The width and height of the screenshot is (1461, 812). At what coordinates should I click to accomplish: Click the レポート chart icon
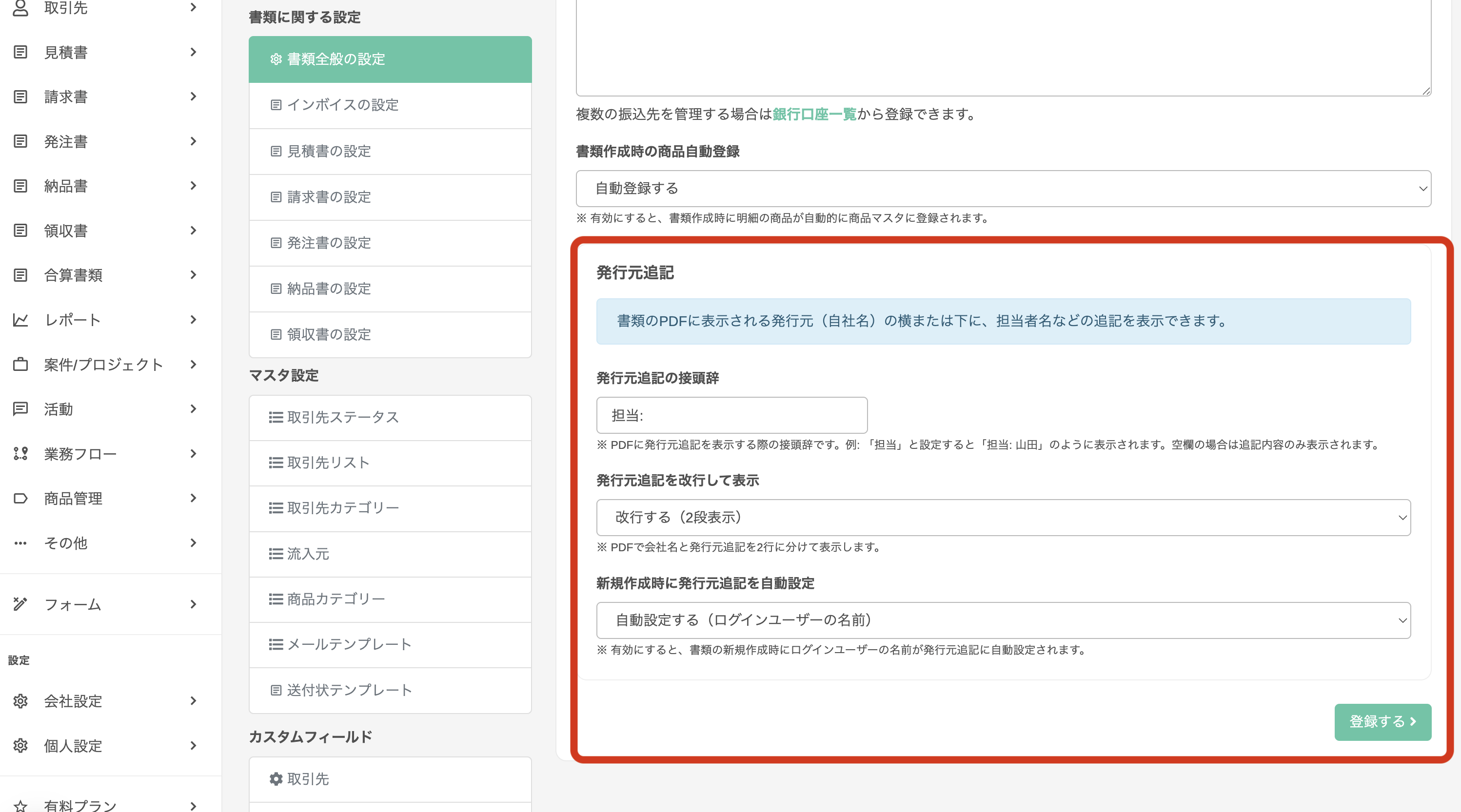click(20, 320)
